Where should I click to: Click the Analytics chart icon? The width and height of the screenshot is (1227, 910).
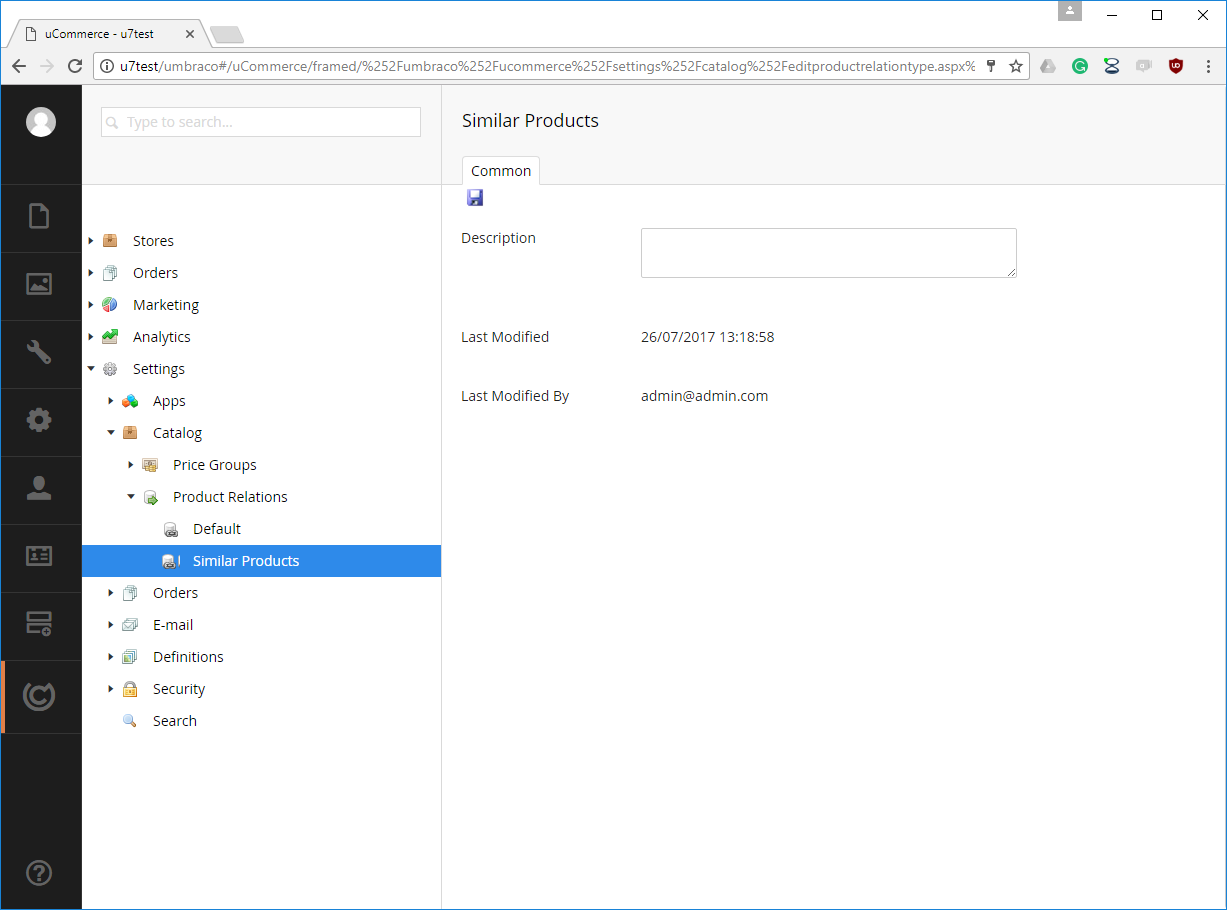click(x=110, y=337)
